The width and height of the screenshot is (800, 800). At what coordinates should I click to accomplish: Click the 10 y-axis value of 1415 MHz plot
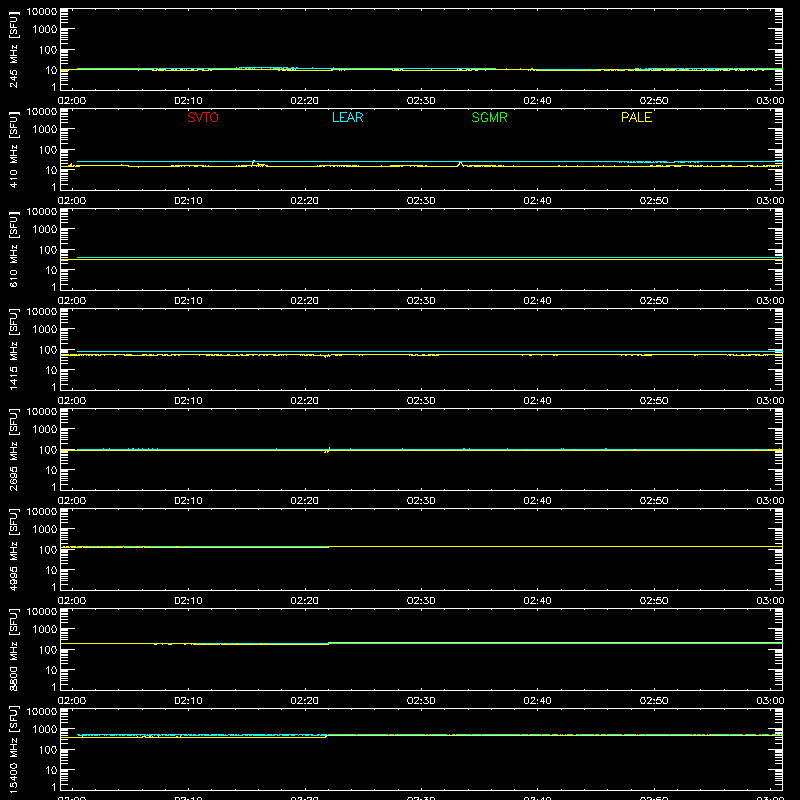51,370
